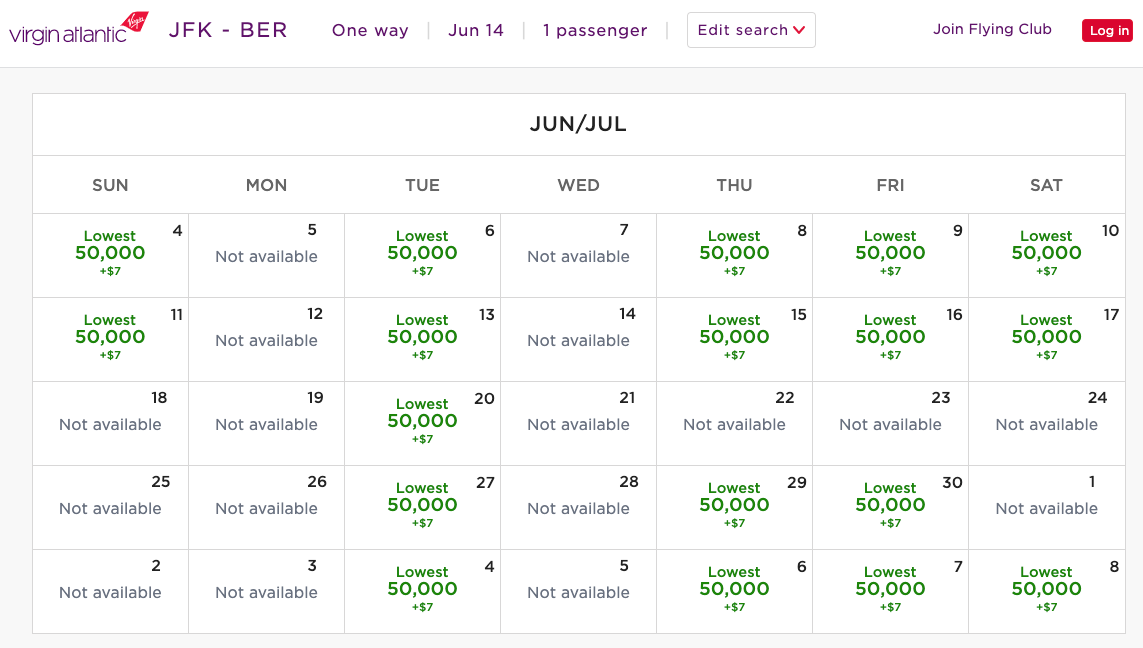Click the June 20 fare cell
The height and width of the screenshot is (648, 1143).
pos(422,423)
